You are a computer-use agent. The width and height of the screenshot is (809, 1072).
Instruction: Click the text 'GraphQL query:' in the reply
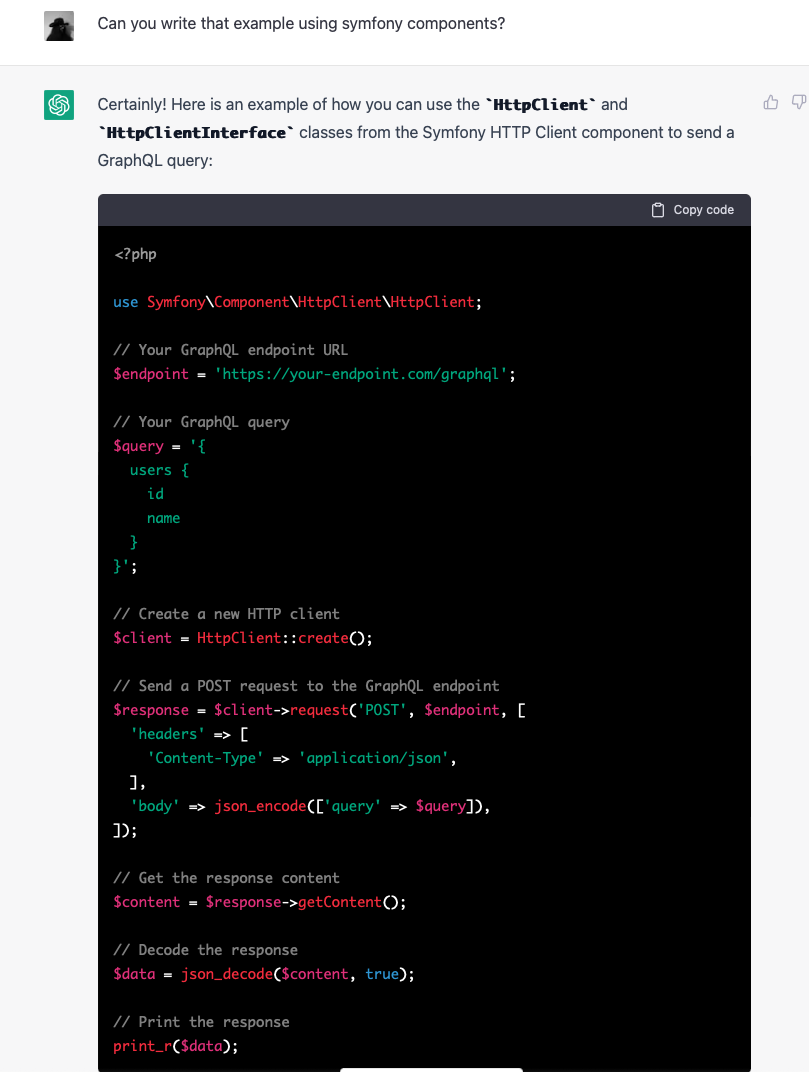pos(155,161)
